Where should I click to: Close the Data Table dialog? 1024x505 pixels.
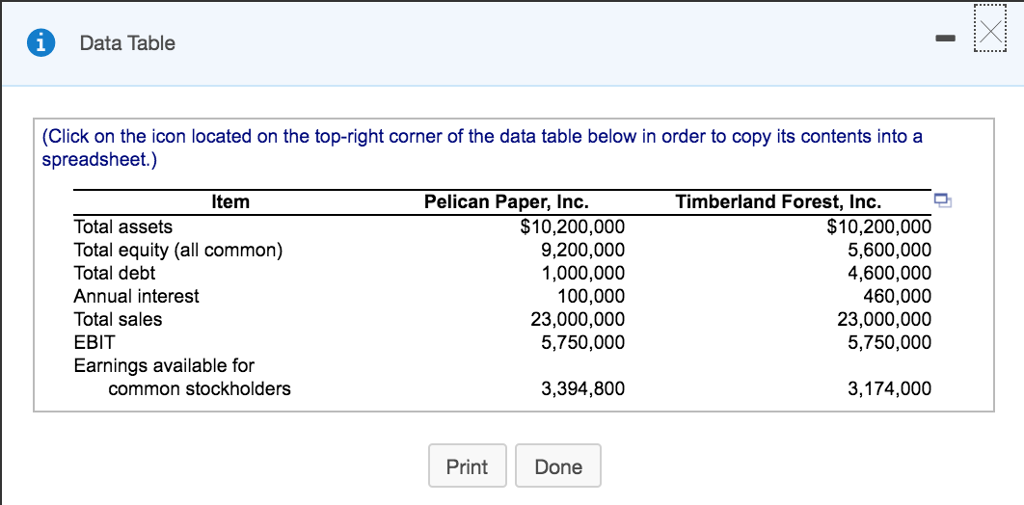coord(991,29)
